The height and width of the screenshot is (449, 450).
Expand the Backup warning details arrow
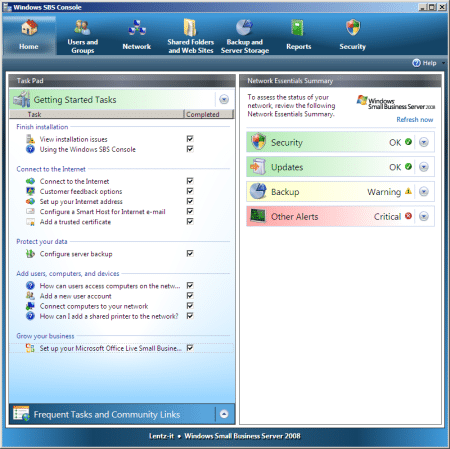pos(424,192)
